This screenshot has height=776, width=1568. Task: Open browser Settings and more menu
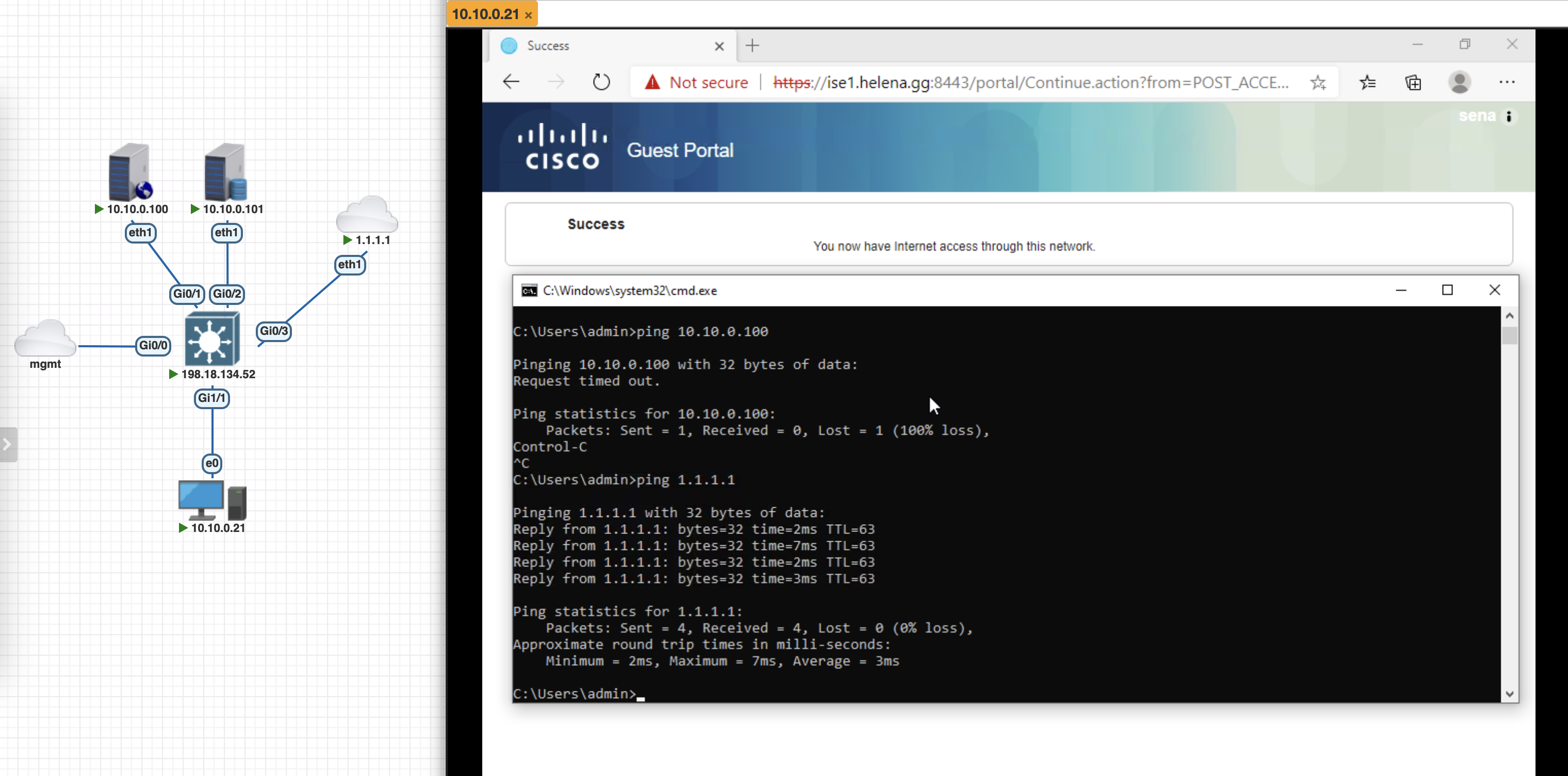coord(1507,82)
